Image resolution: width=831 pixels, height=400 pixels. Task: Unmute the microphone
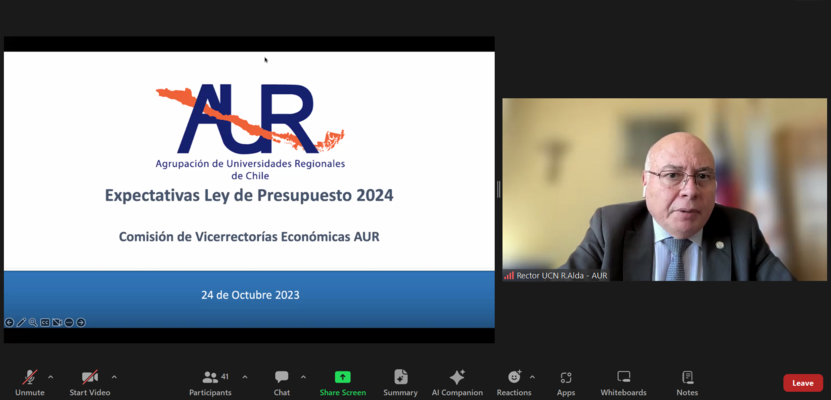click(x=30, y=383)
